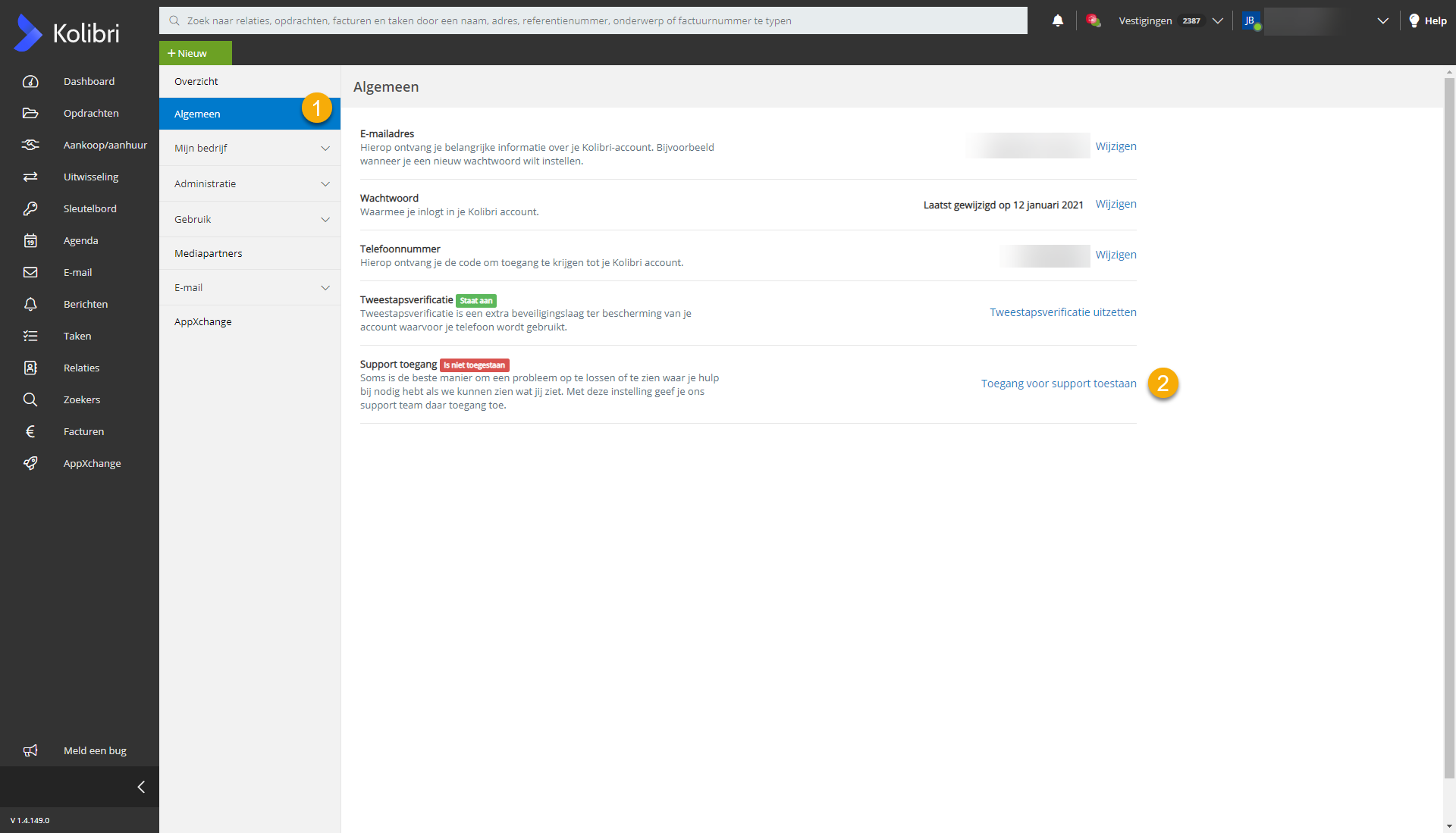Click the Help text link

(1435, 20)
